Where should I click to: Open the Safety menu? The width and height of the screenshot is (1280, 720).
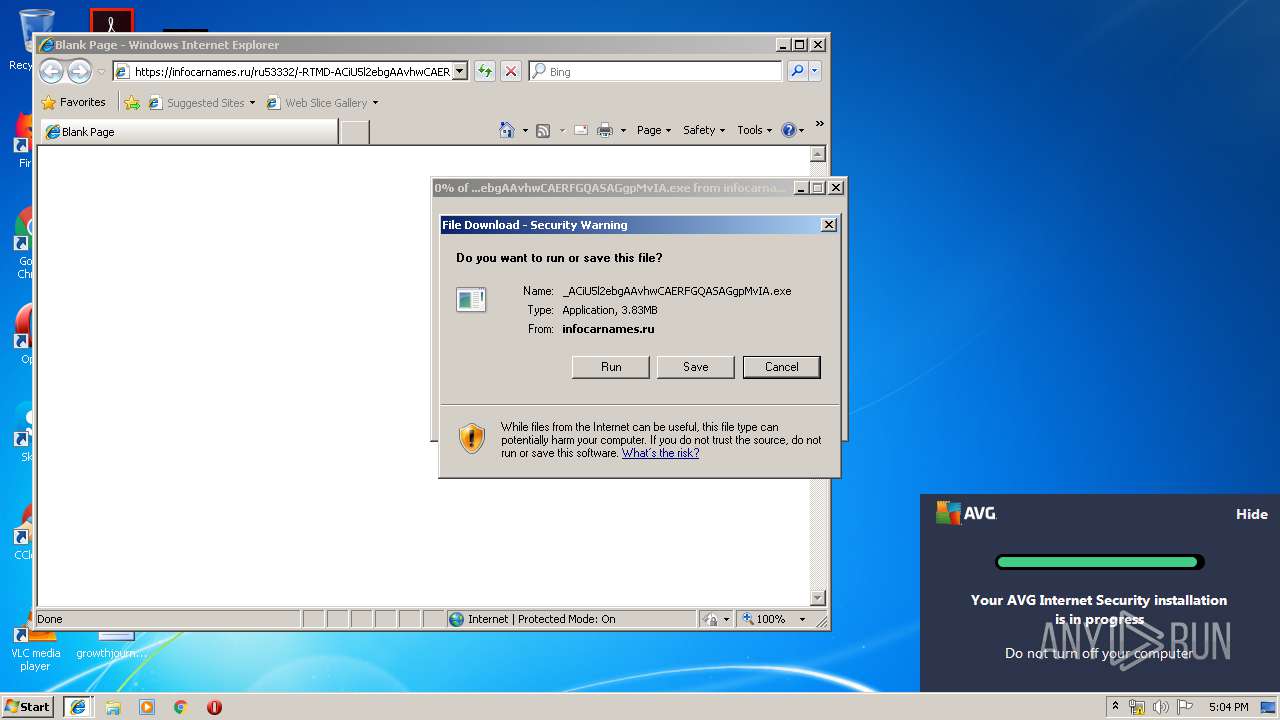click(x=704, y=130)
